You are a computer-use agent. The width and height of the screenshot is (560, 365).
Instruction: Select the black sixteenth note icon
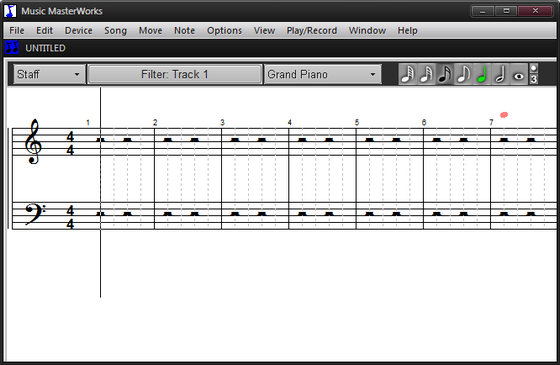[445, 74]
